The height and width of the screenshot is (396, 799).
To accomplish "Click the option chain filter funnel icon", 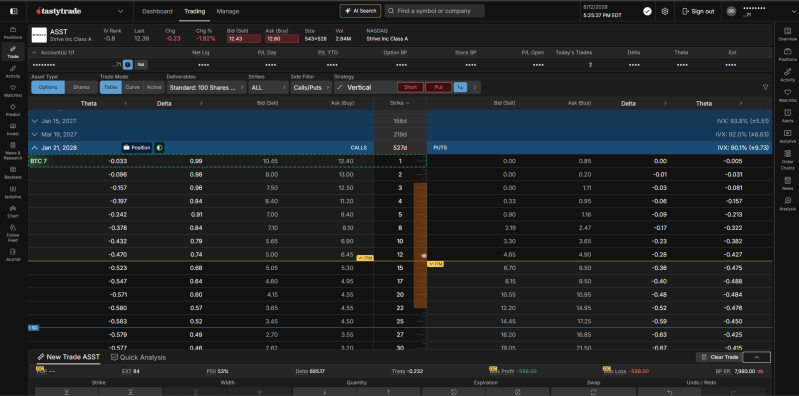I will (765, 87).
